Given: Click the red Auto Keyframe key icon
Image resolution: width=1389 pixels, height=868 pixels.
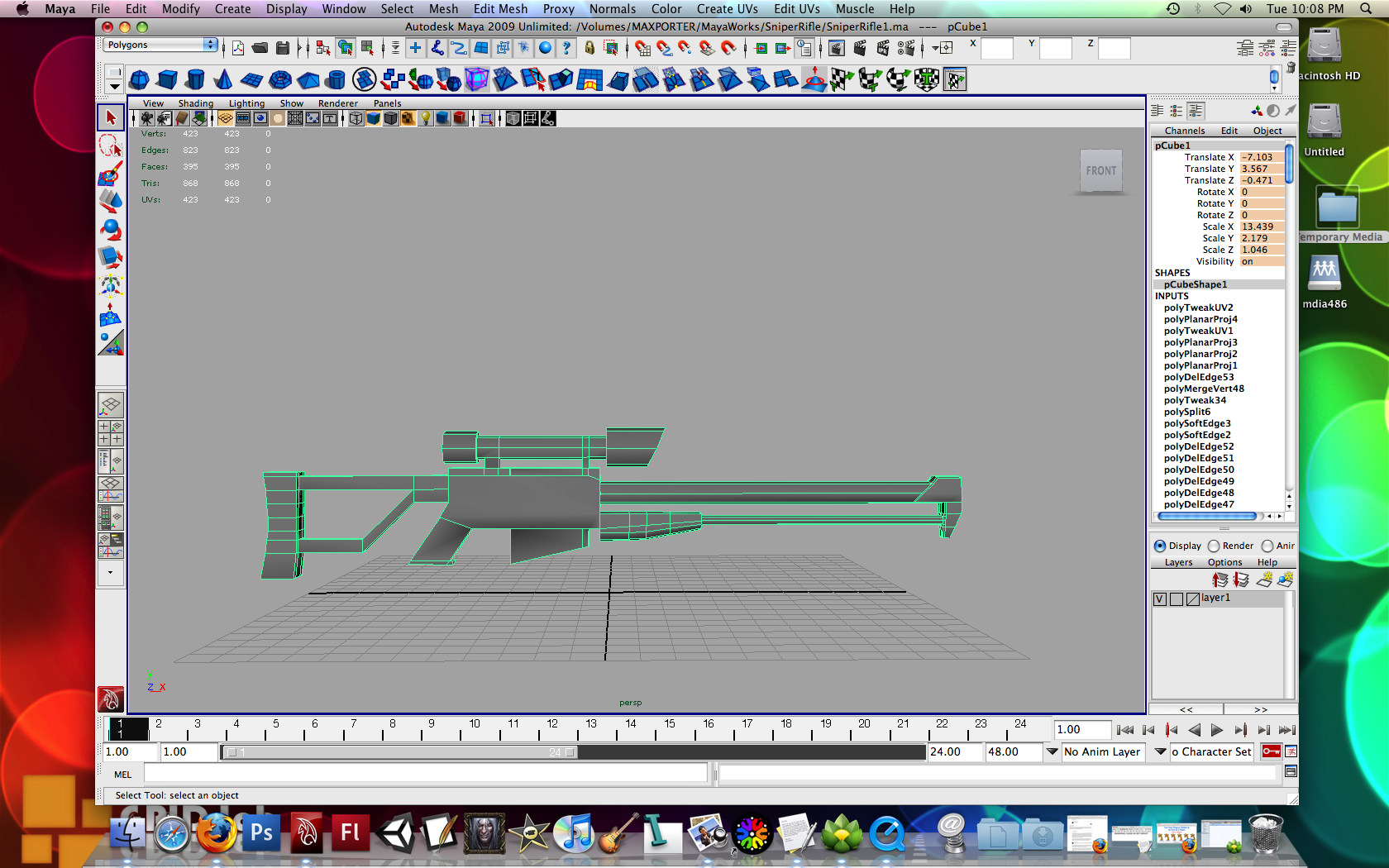Looking at the screenshot, I should (1272, 751).
